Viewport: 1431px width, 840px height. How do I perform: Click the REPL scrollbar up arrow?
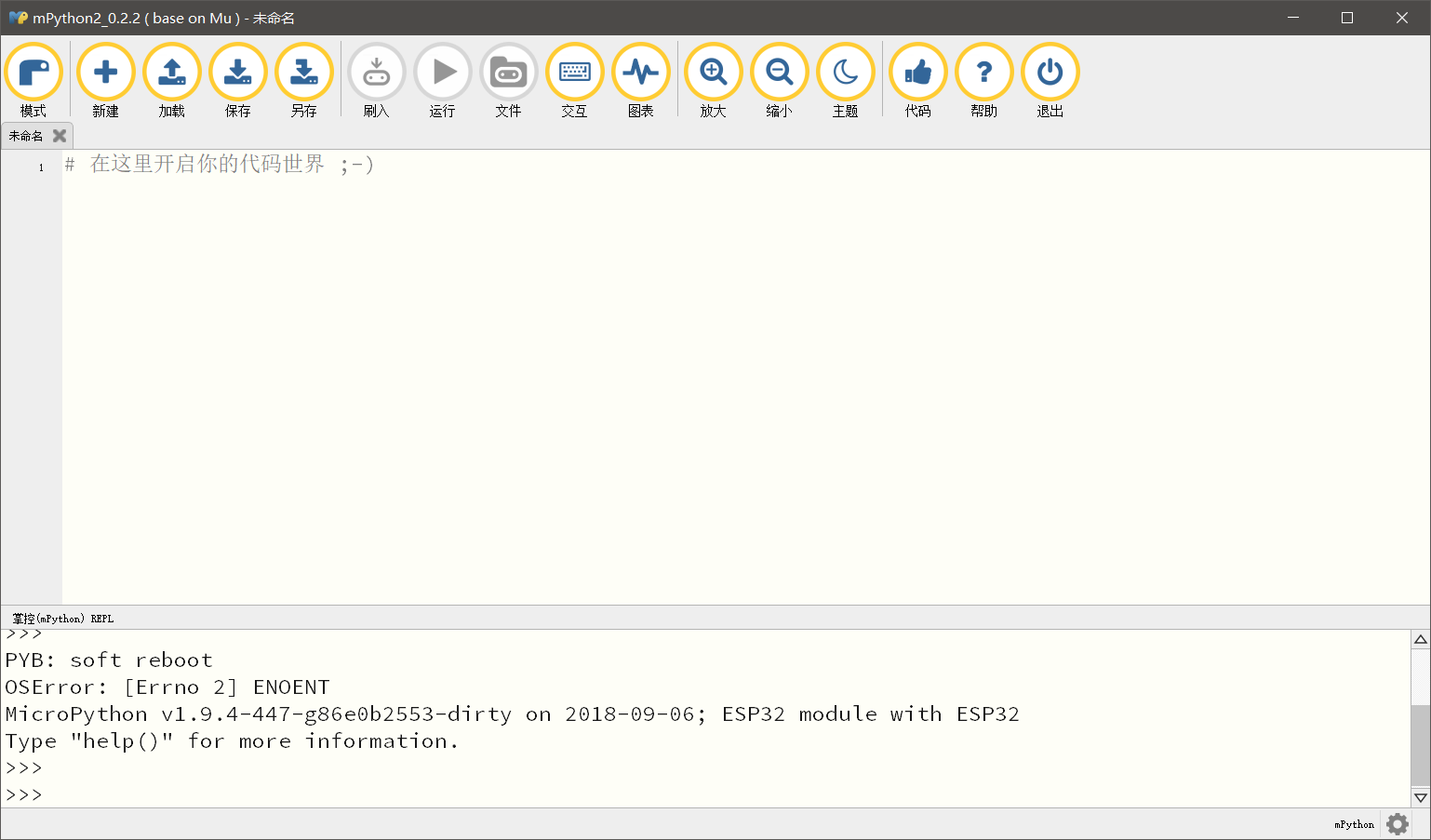point(1420,639)
